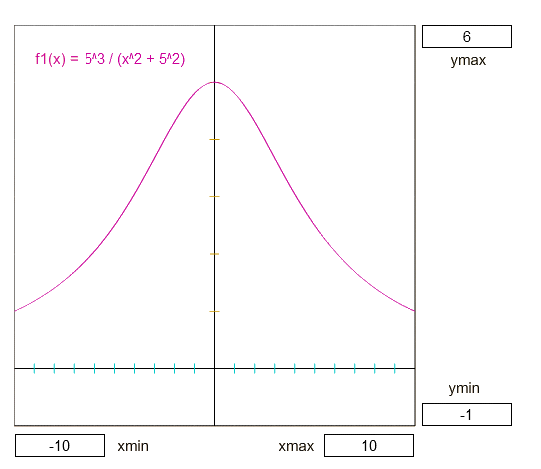Image resolution: width=541 pixels, height=469 pixels.
Task: Click the origin where the axes intersect
Action: (x=215, y=369)
